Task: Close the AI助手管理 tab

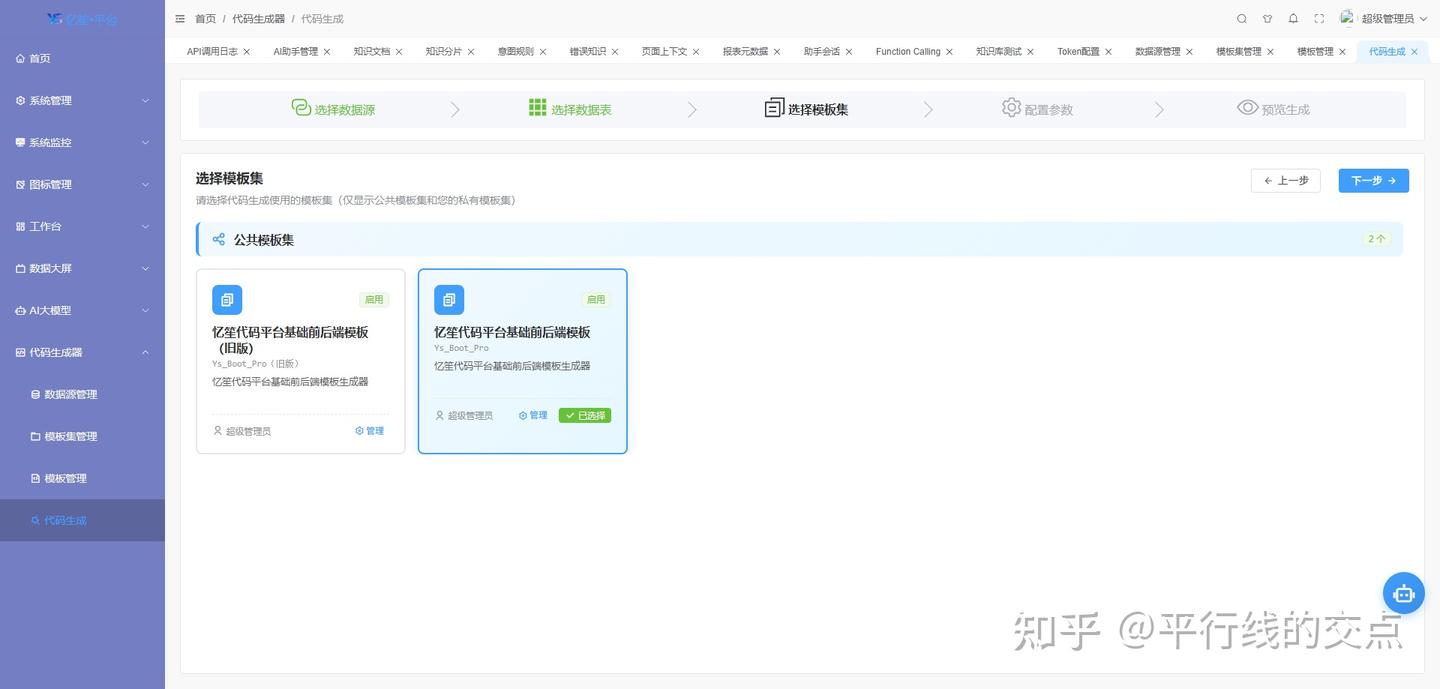Action: tap(327, 52)
